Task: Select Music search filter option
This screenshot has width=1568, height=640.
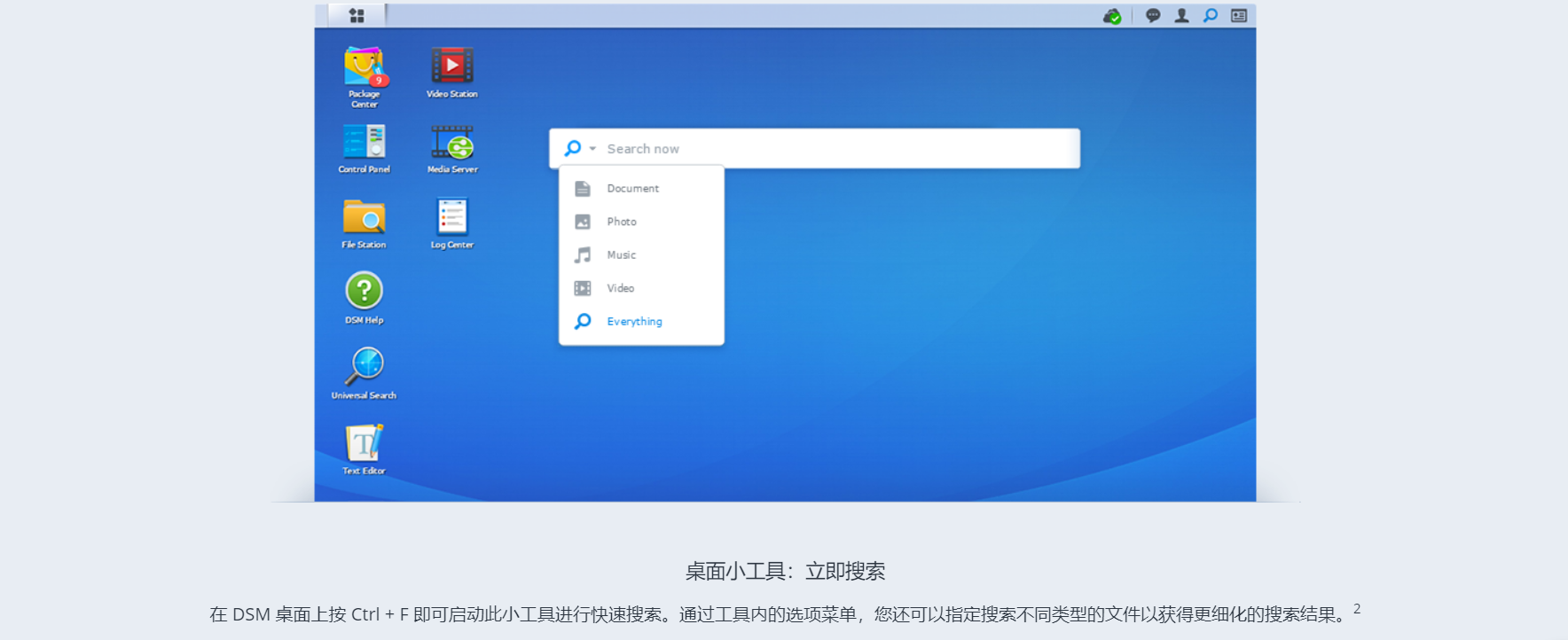Action: (621, 255)
